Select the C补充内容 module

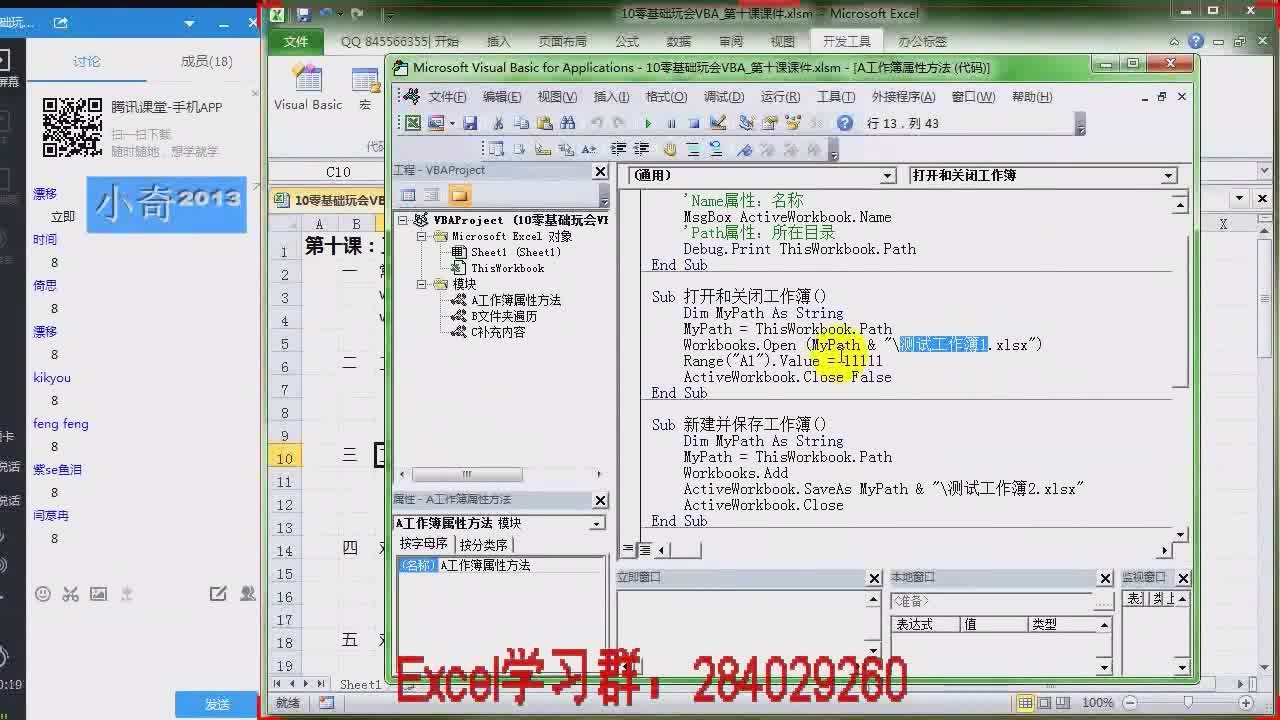498,332
